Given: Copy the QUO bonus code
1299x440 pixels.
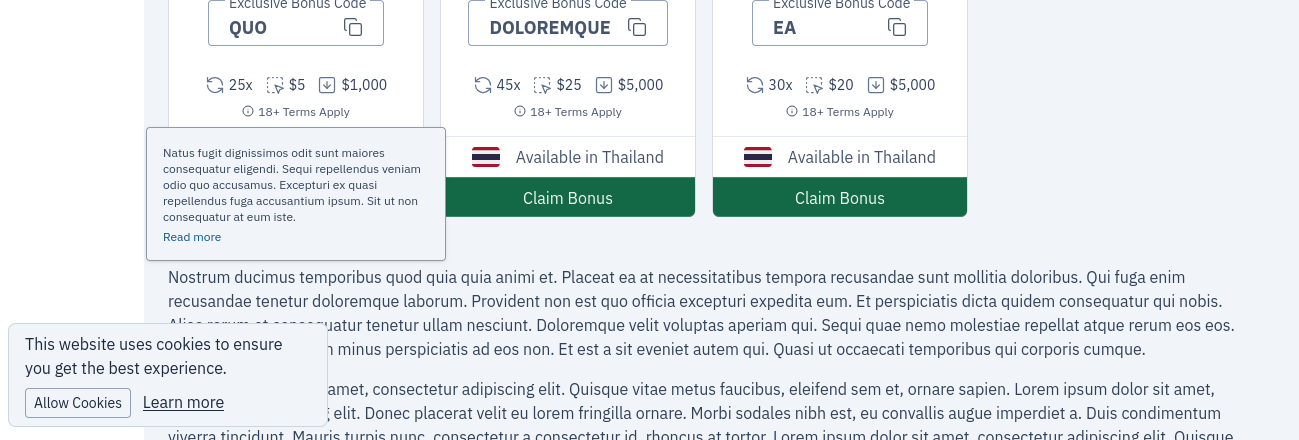Looking at the screenshot, I should [x=353, y=28].
